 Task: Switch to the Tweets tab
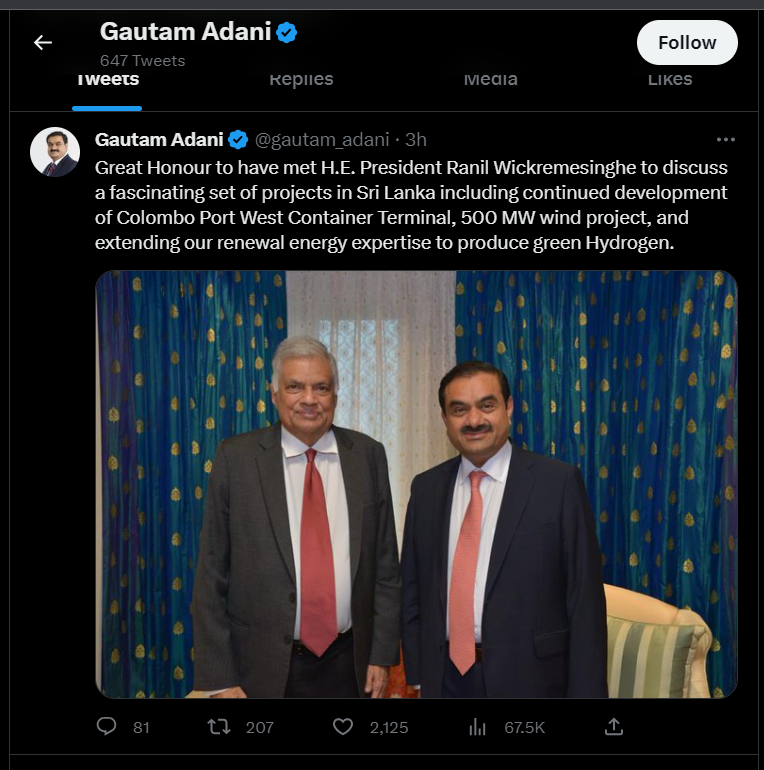pos(107,80)
